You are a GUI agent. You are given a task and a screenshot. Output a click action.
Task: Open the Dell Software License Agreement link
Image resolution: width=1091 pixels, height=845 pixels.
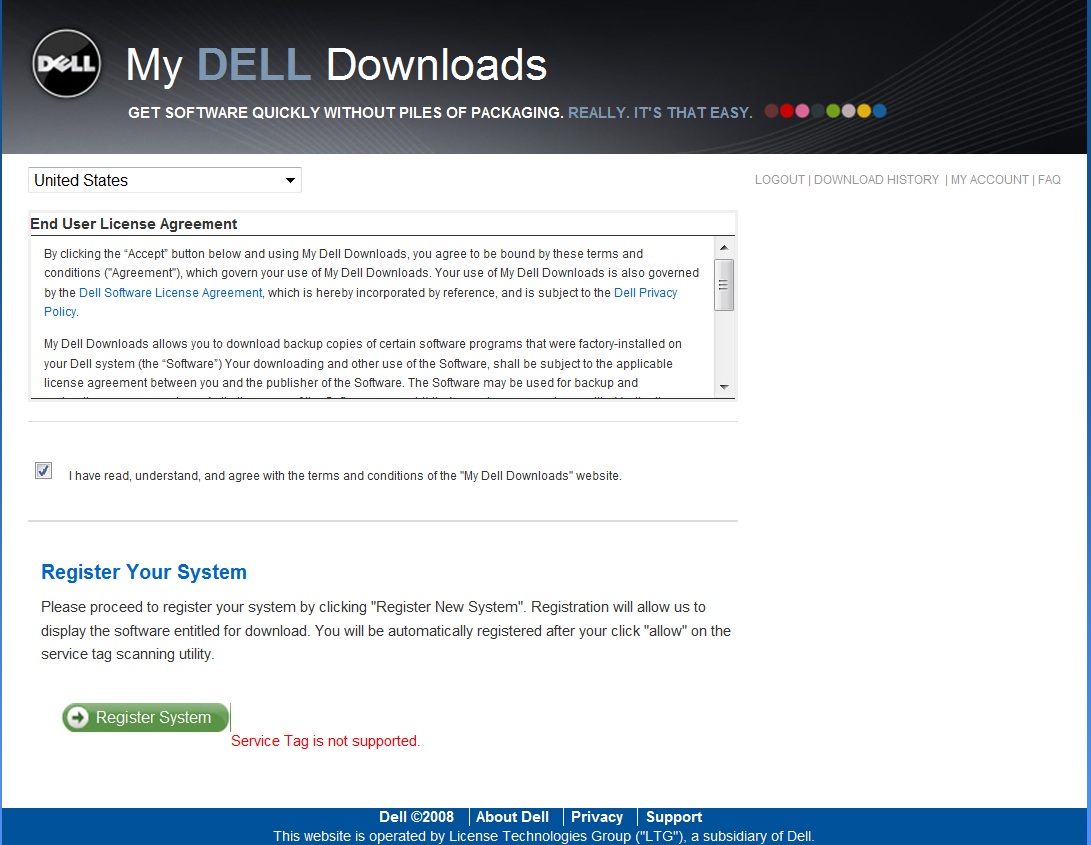(170, 292)
